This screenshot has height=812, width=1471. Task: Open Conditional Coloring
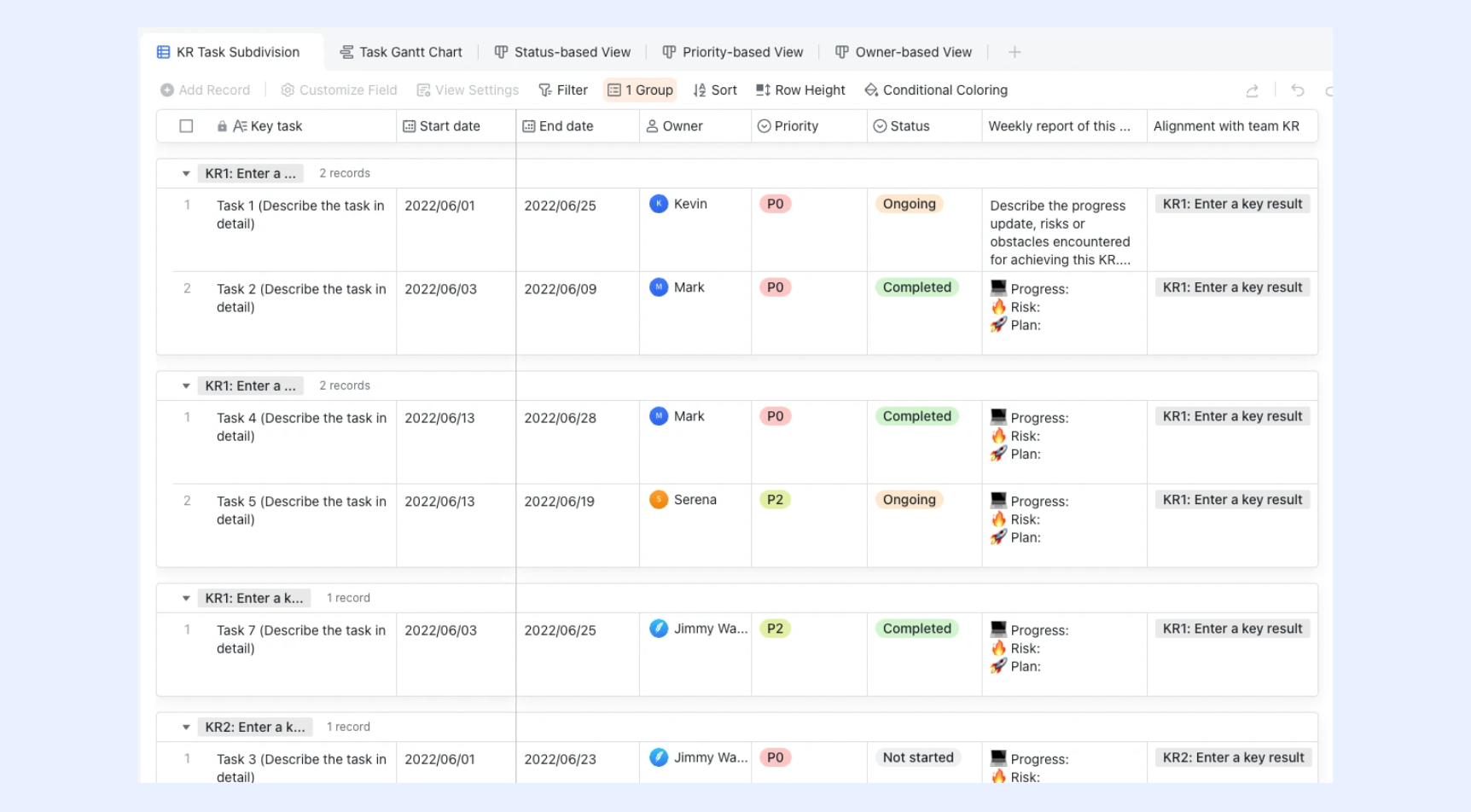936,90
